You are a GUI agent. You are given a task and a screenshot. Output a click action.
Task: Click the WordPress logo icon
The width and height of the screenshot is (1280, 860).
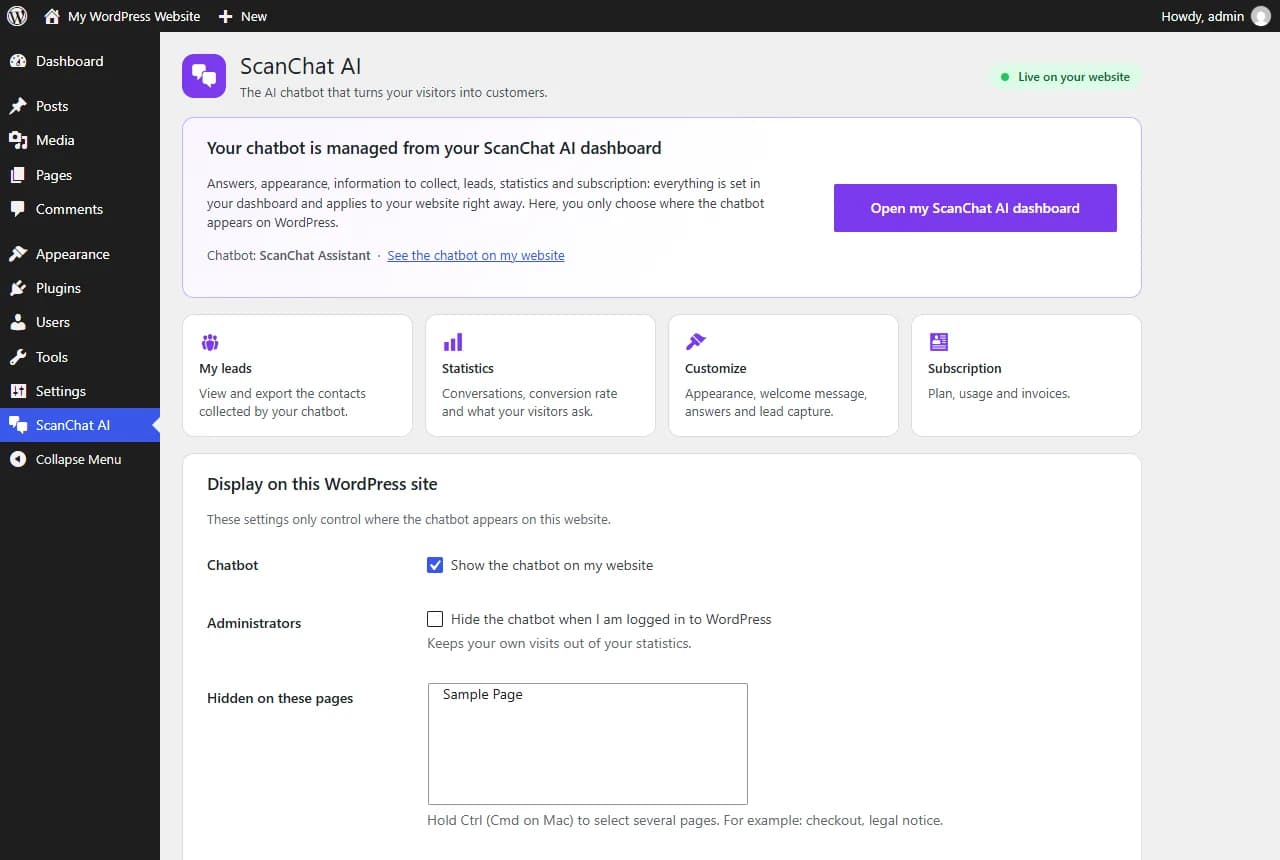coord(17,16)
